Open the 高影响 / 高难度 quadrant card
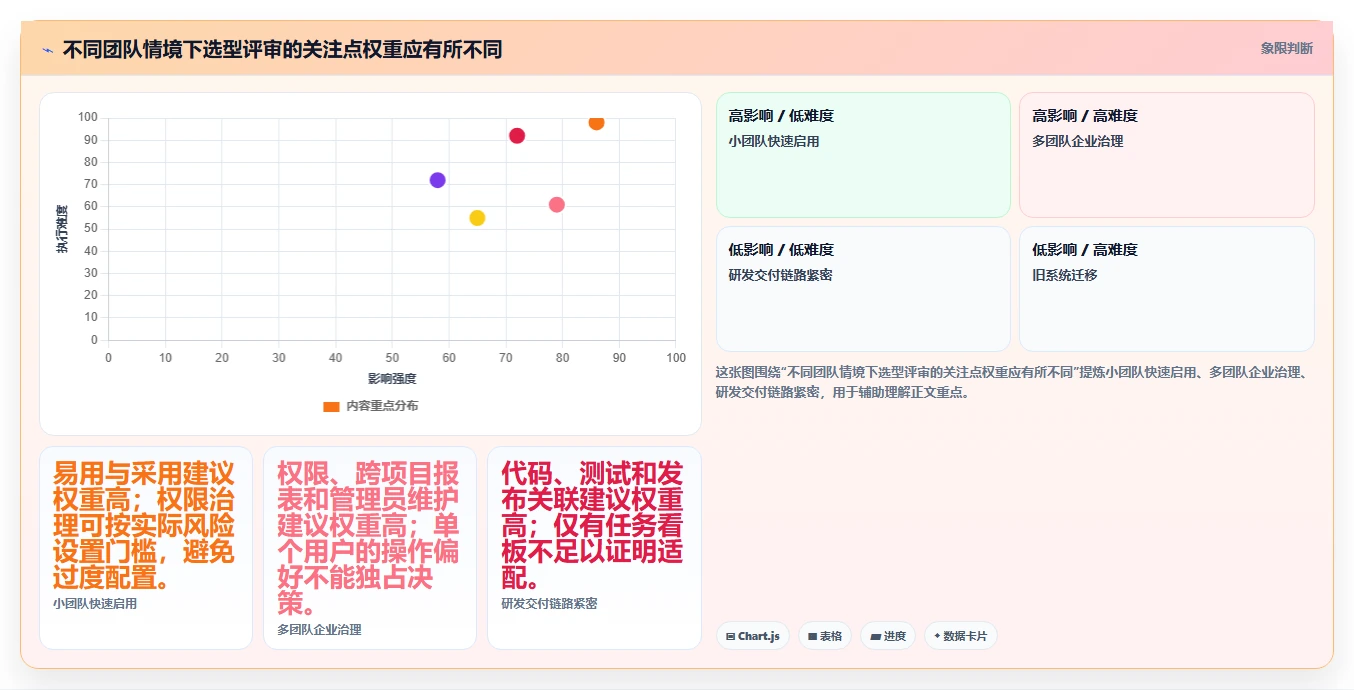Screen dimensions: 1354x690 (x=1166, y=155)
